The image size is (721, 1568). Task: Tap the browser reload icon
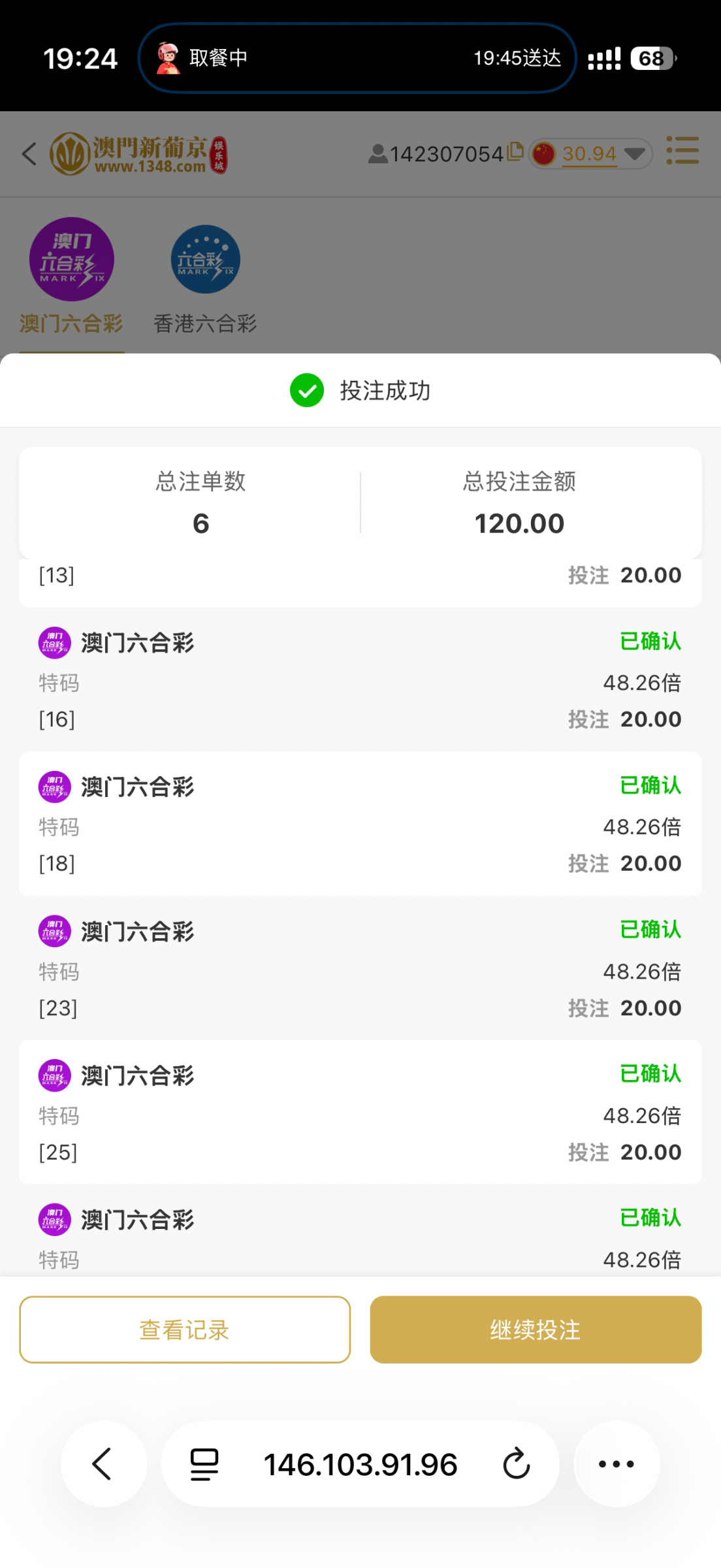[x=516, y=1463]
